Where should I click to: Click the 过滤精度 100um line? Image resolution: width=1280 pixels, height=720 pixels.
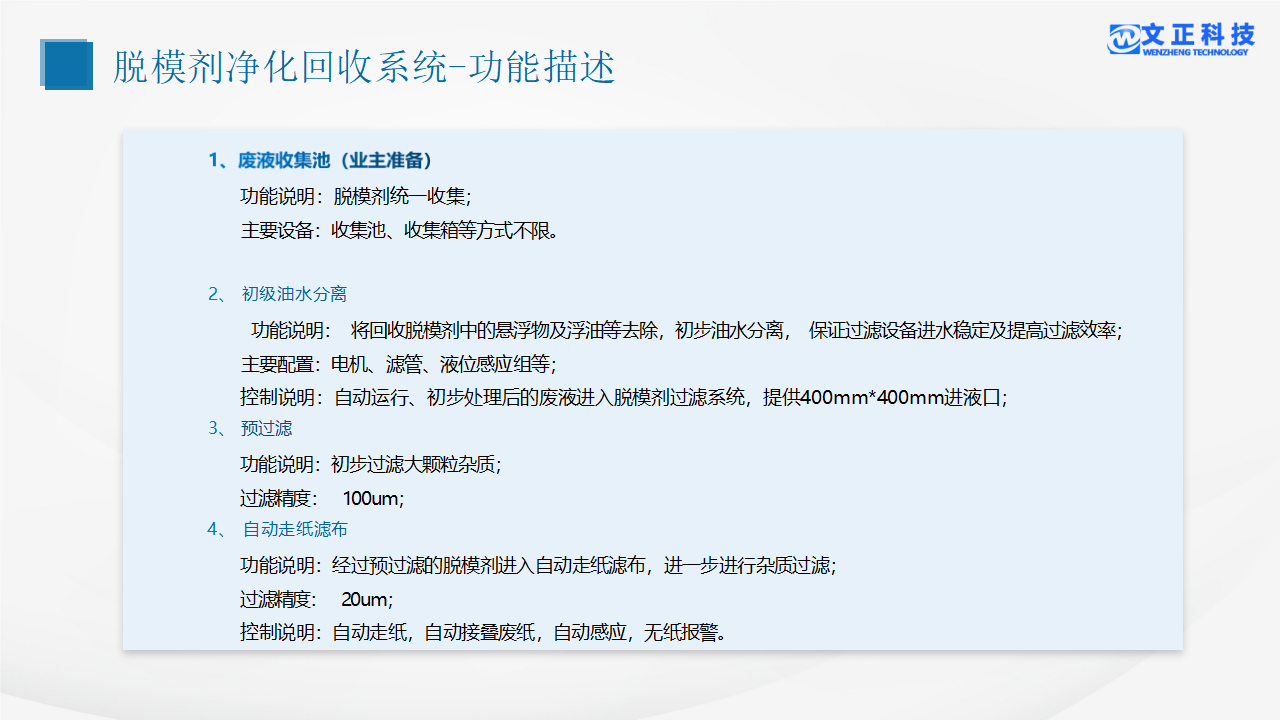click(x=322, y=498)
